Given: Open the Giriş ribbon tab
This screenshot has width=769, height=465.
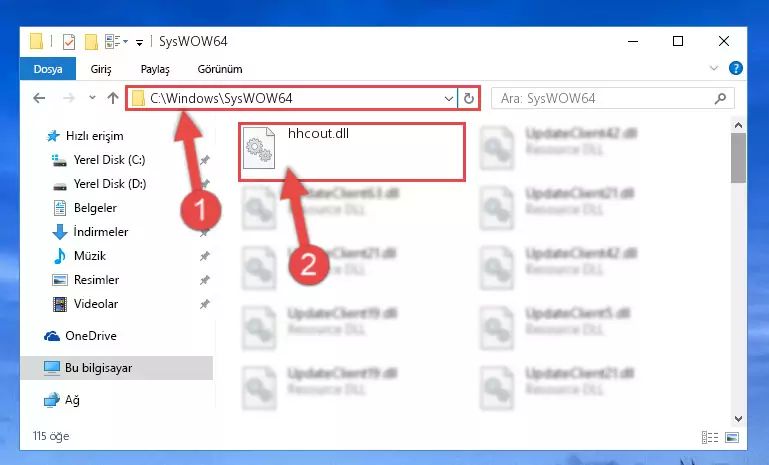Looking at the screenshot, I should 101,69.
